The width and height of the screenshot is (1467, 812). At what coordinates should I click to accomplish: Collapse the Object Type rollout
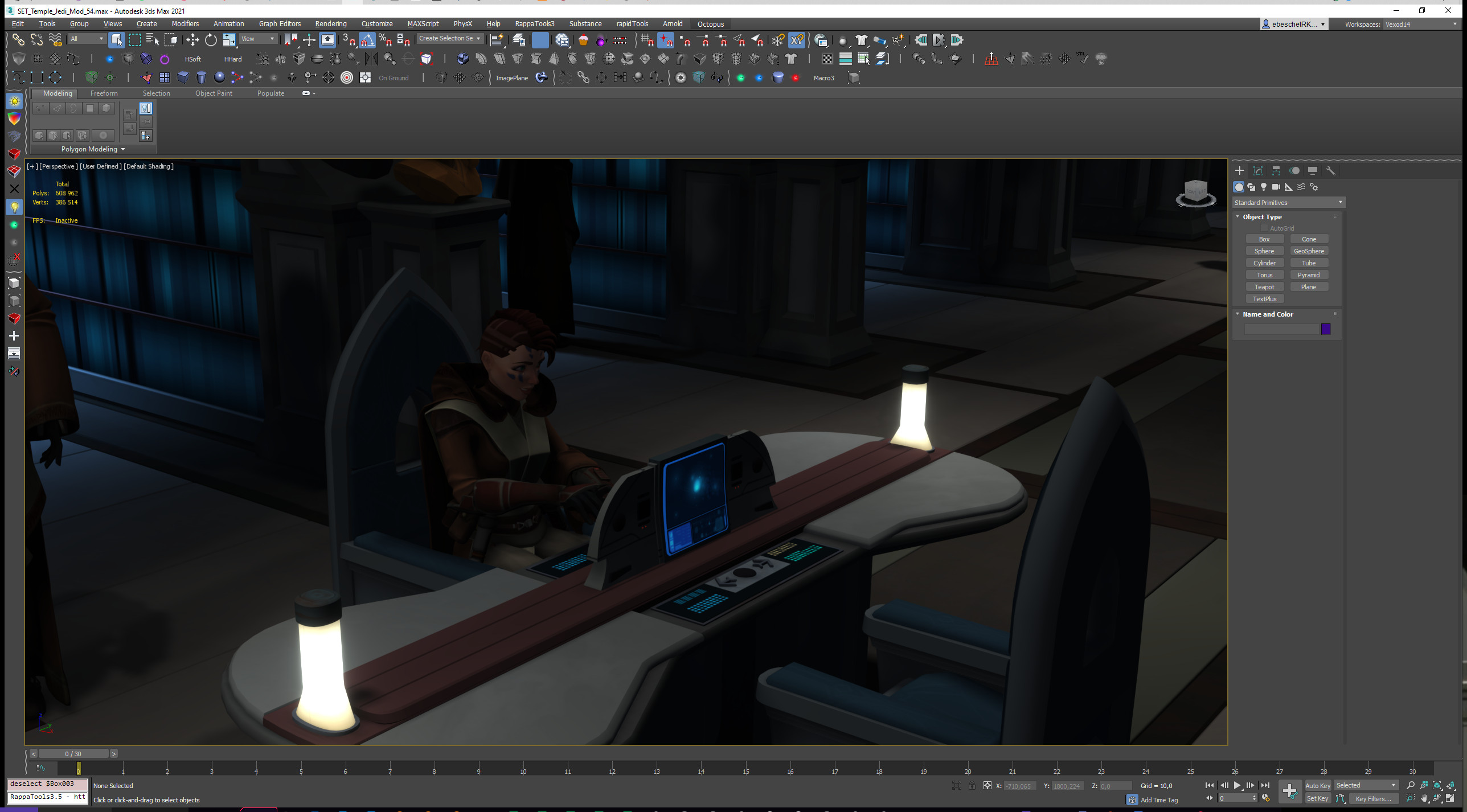pyautogui.click(x=1262, y=217)
